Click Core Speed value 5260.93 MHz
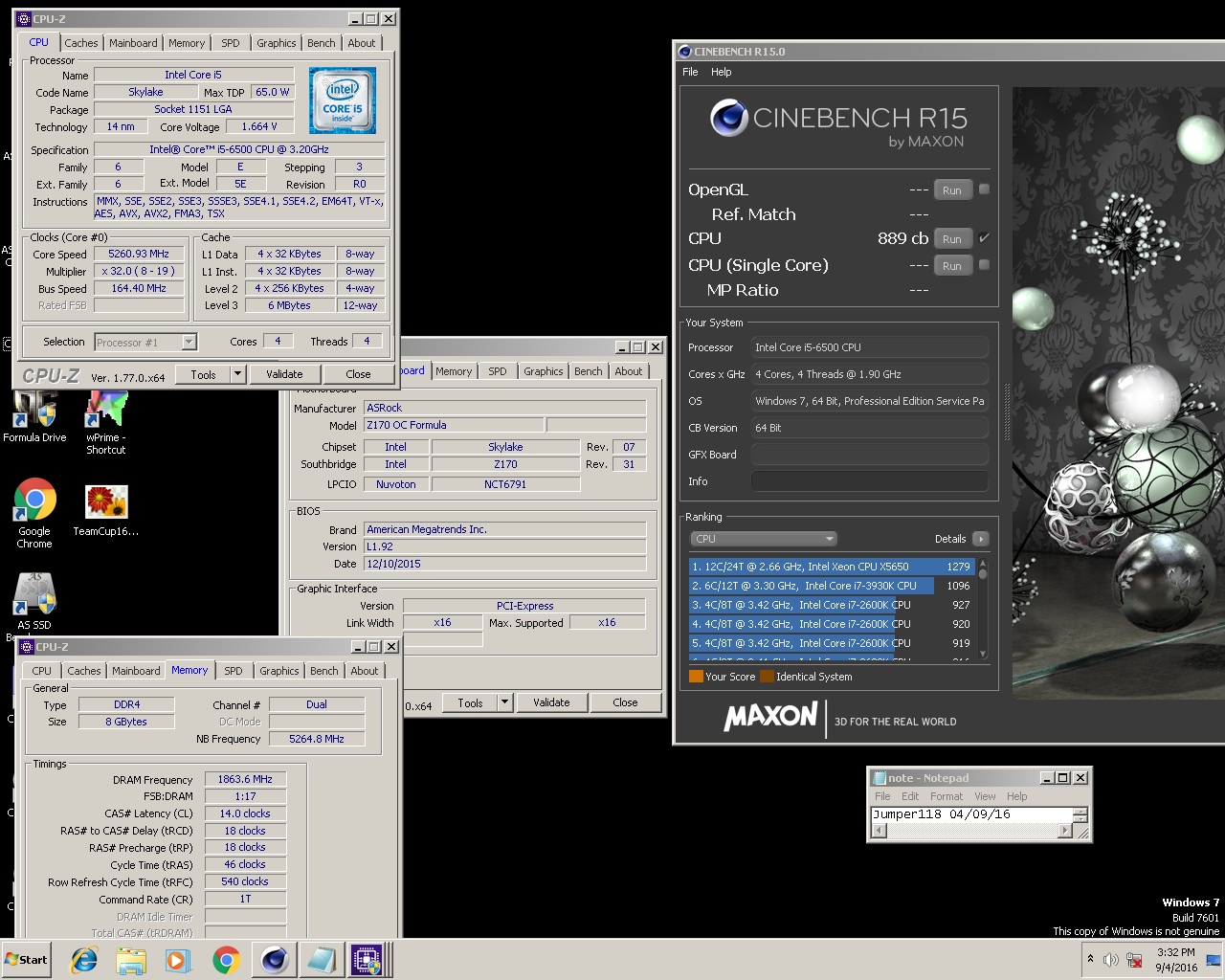The image size is (1225, 980). click(x=139, y=254)
